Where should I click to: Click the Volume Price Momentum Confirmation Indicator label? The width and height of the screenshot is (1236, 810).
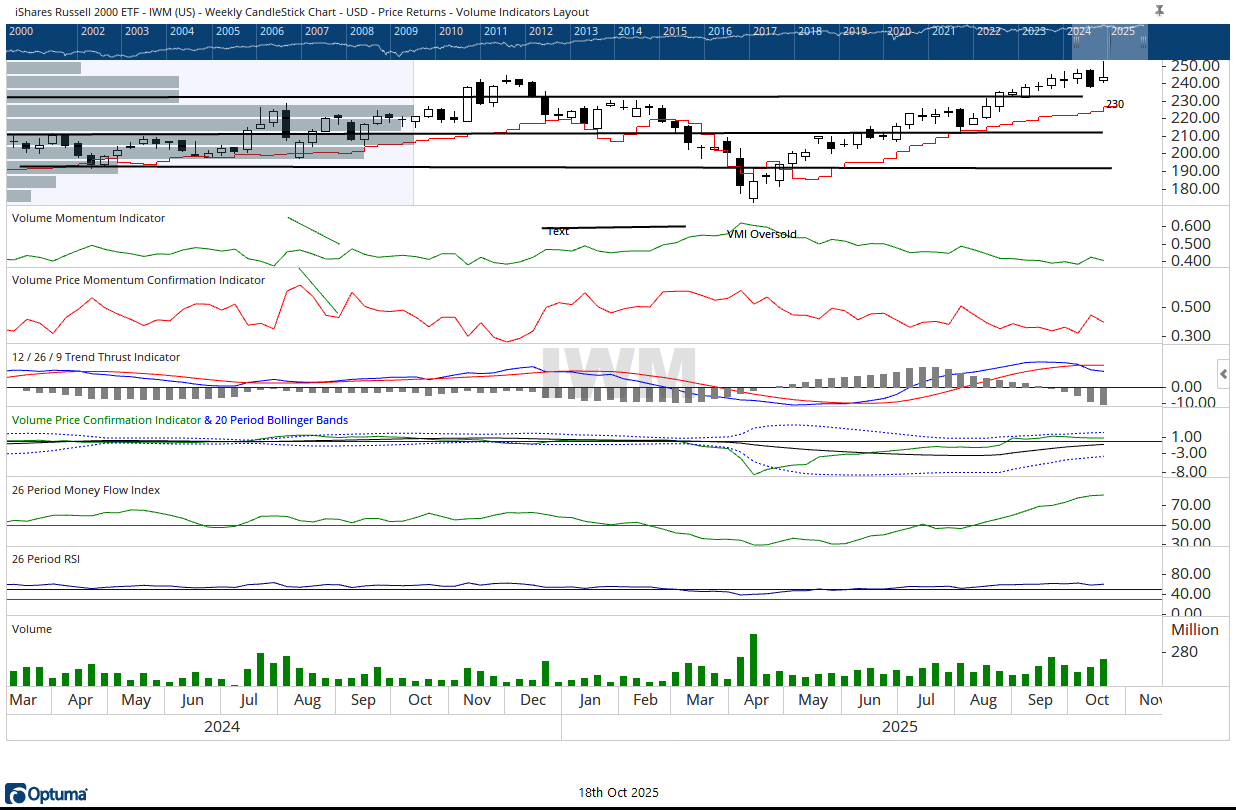138,280
